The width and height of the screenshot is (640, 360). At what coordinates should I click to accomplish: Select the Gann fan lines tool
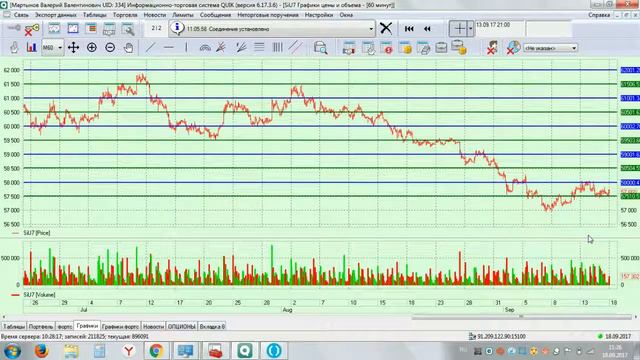tap(241, 48)
